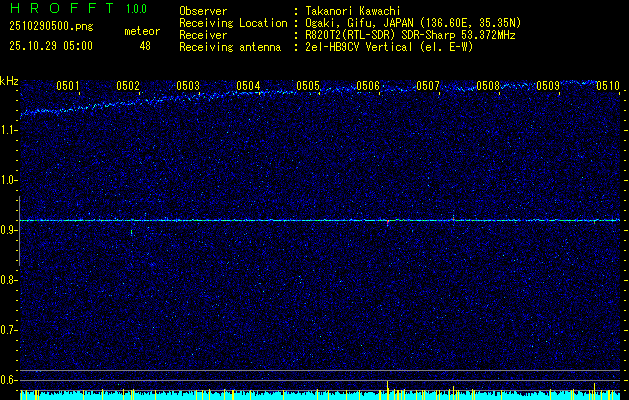Click the meteor count value 48
The width and height of the screenshot is (629, 400).
(x=145, y=46)
